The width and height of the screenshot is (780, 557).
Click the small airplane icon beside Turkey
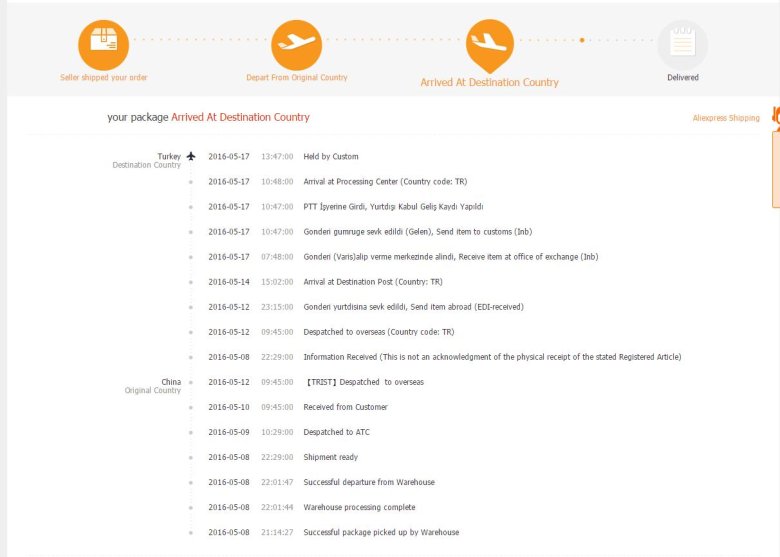(x=191, y=156)
